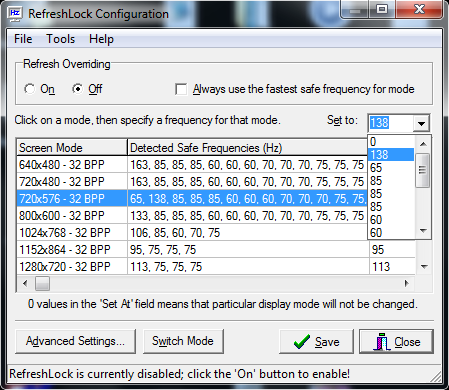Click the Set At value 113
The height and width of the screenshot is (390, 449).
(x=392, y=267)
